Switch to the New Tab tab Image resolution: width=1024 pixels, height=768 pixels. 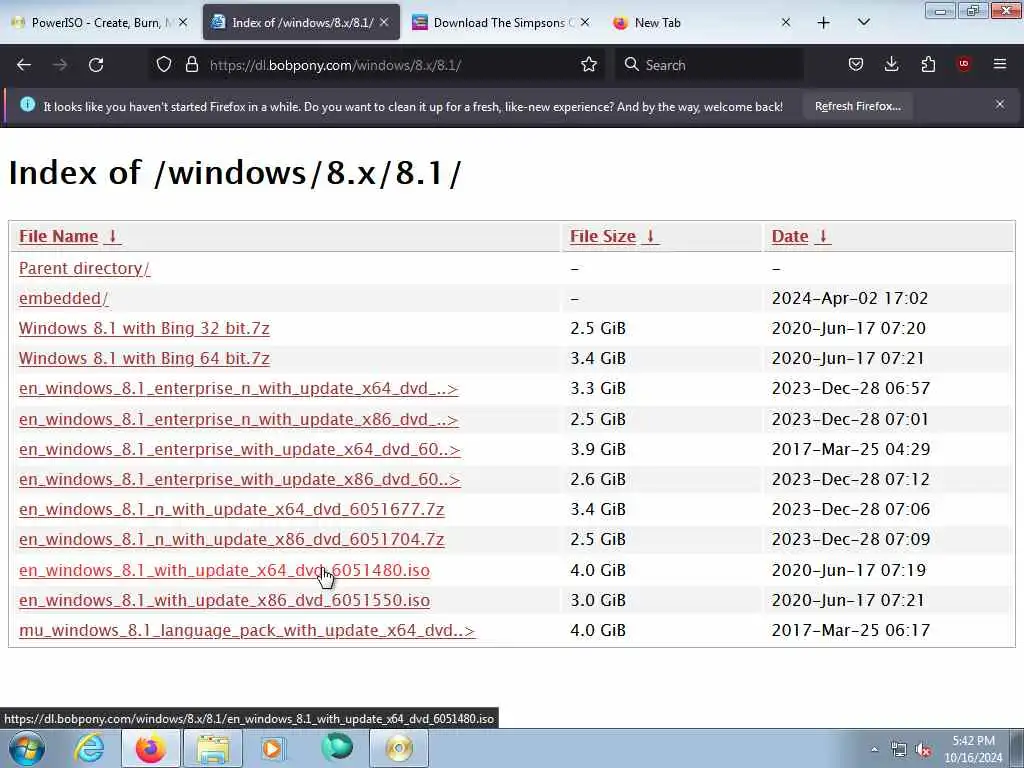point(702,23)
